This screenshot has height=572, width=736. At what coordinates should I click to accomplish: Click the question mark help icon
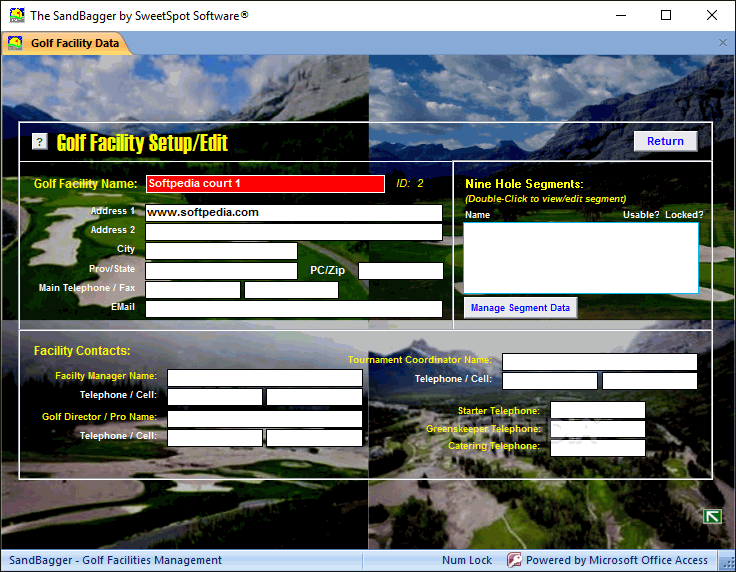click(x=40, y=142)
